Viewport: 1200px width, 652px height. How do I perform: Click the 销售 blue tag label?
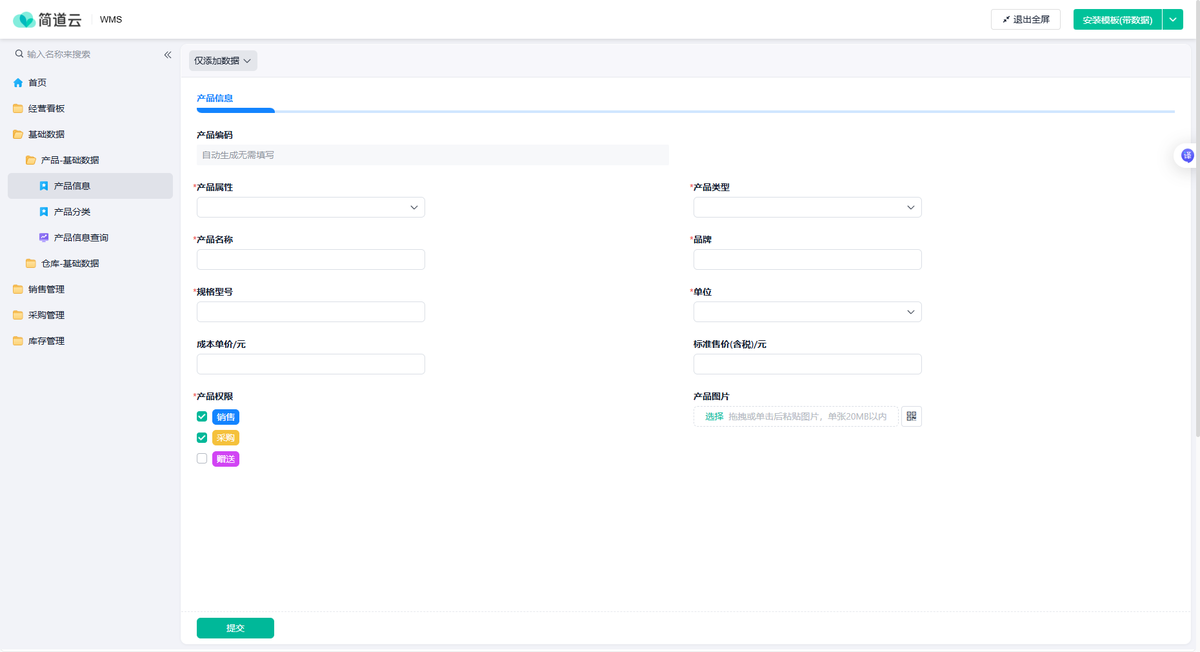[x=226, y=417]
